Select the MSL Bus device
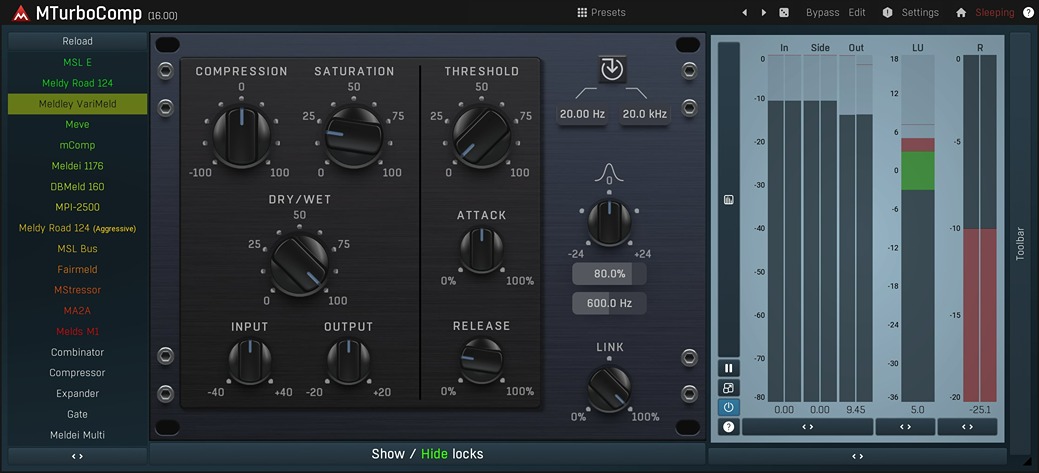1039x473 pixels. point(78,248)
